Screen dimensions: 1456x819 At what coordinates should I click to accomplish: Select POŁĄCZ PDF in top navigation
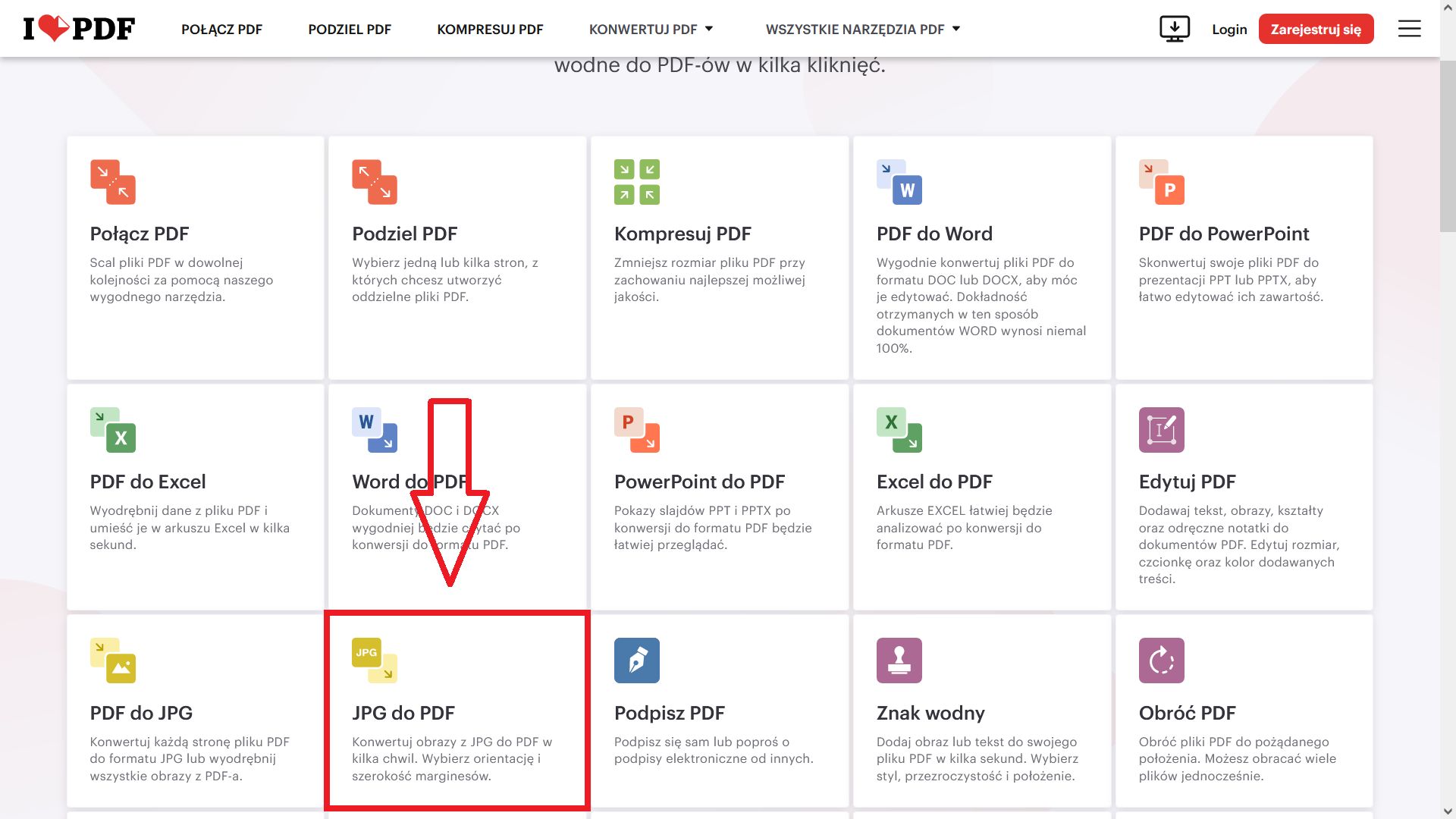click(x=221, y=30)
